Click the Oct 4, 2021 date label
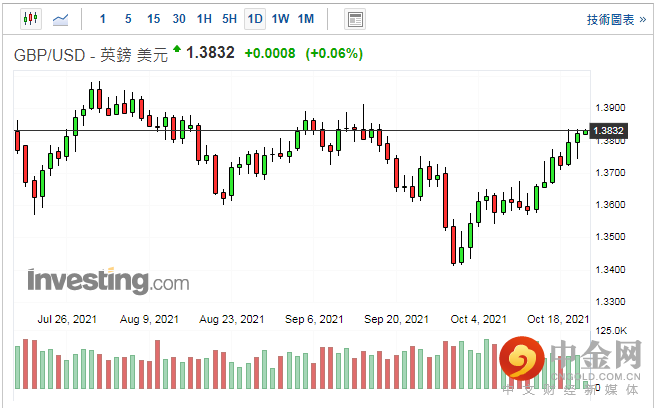The image size is (656, 408). [478, 319]
